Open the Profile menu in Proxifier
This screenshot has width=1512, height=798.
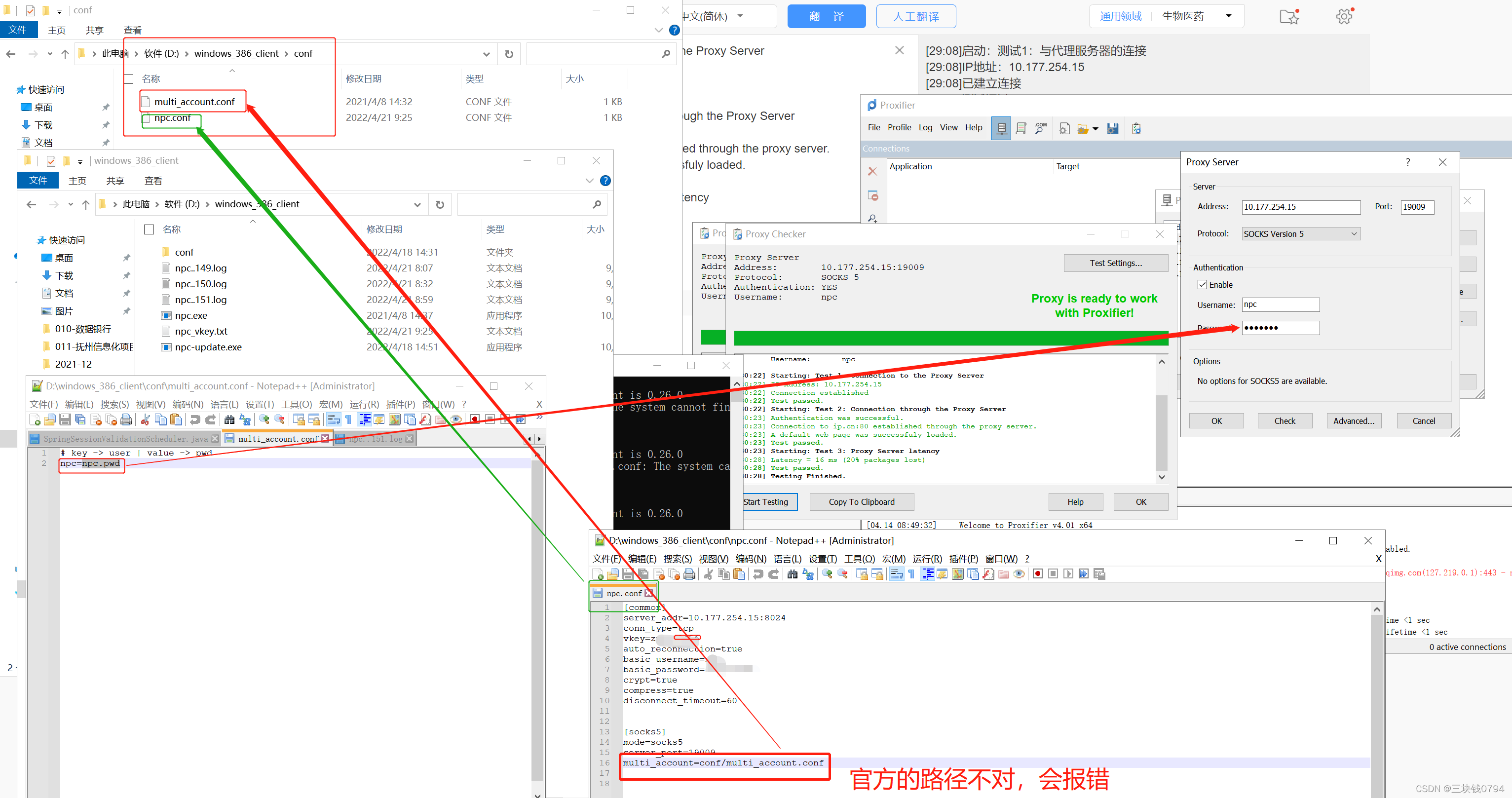[899, 127]
